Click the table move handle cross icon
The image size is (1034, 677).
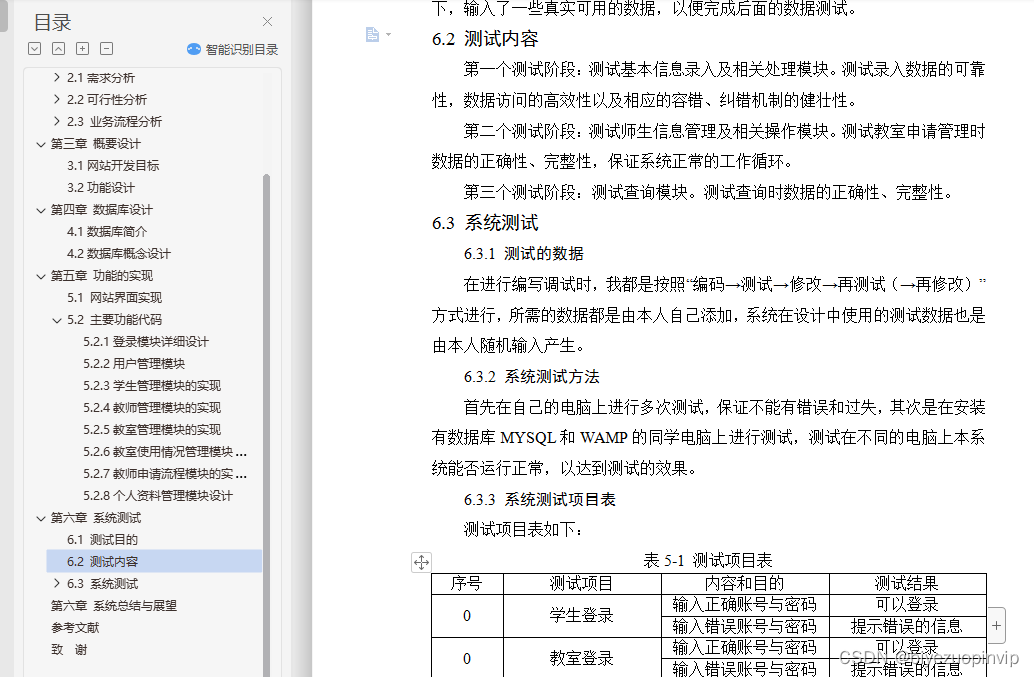tap(421, 562)
